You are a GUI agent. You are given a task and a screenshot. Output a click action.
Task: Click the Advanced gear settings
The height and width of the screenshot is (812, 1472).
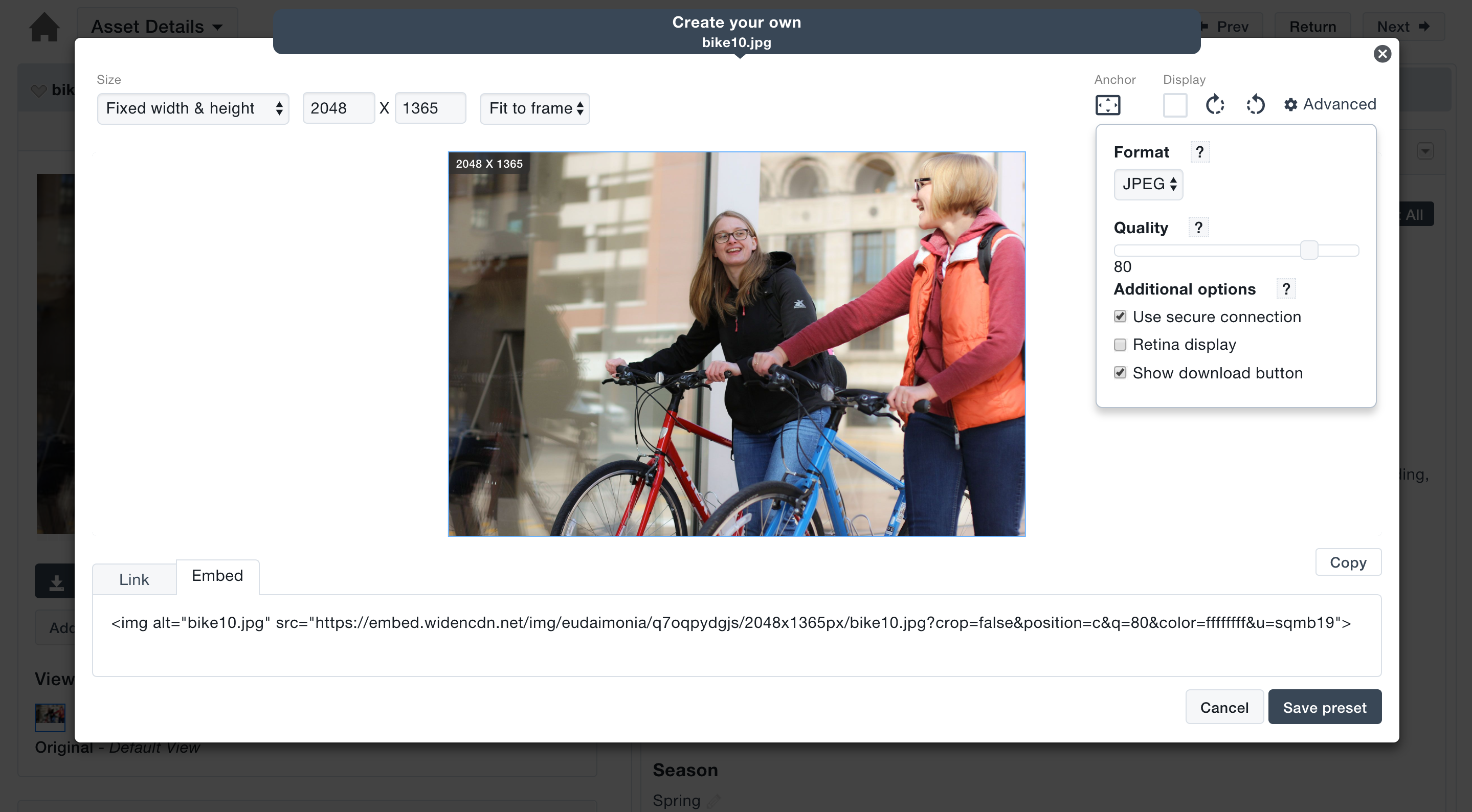point(1329,105)
